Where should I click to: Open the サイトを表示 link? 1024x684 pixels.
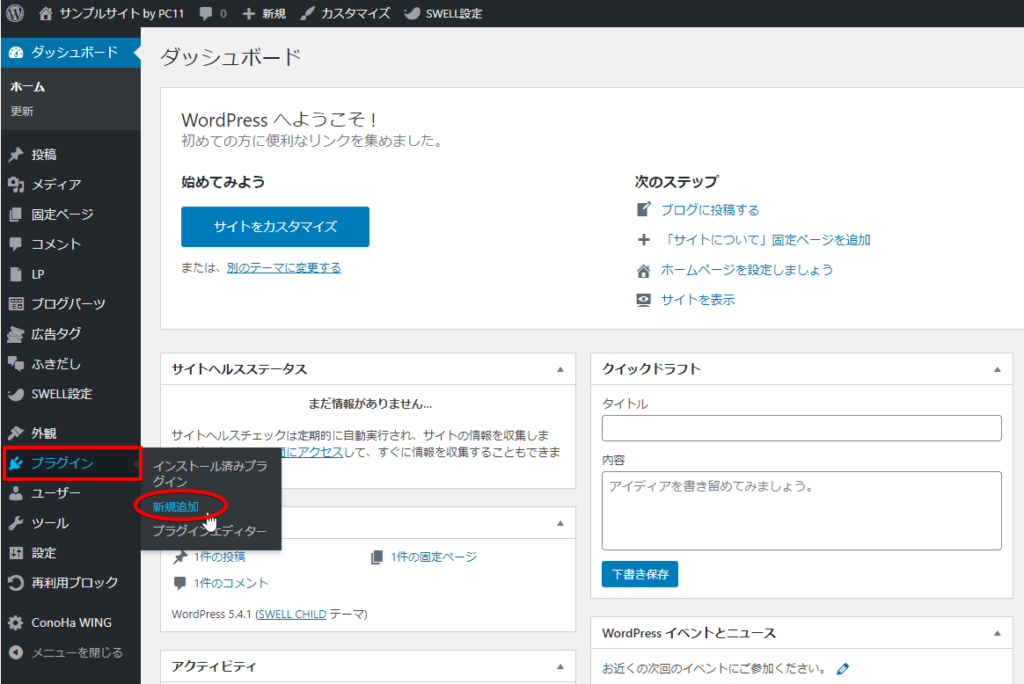point(697,300)
